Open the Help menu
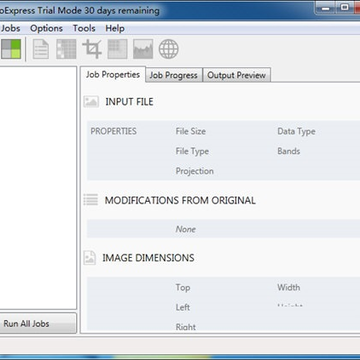 pos(115,29)
